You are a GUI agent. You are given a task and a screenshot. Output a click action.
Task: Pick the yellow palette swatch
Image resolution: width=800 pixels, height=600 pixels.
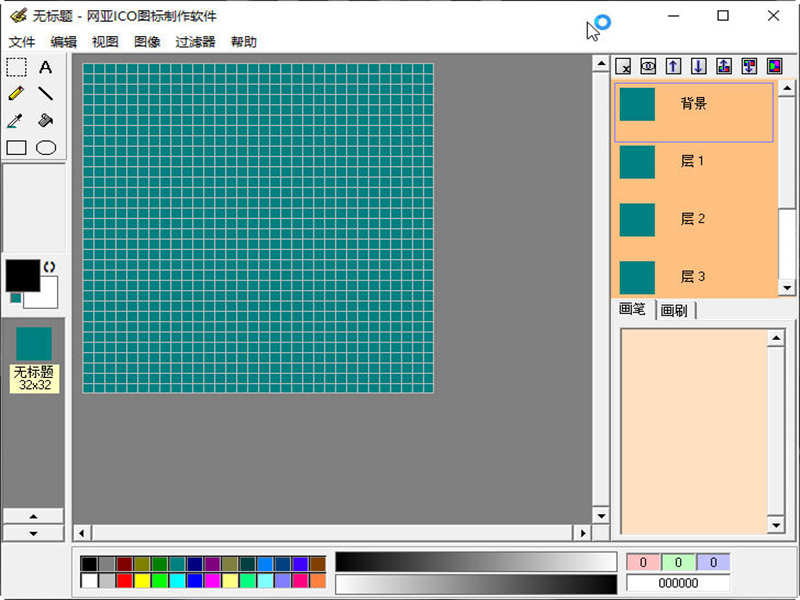click(142, 581)
